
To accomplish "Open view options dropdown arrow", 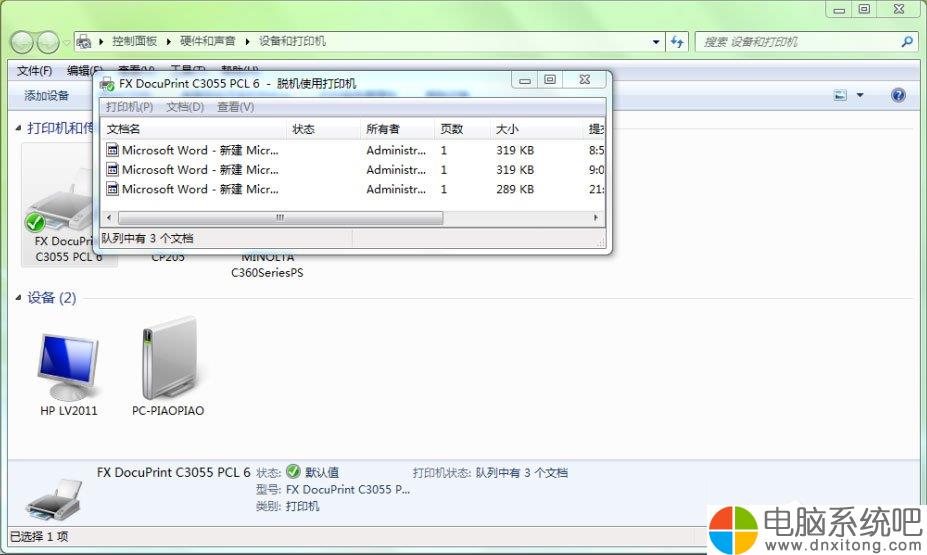I will pos(860,95).
